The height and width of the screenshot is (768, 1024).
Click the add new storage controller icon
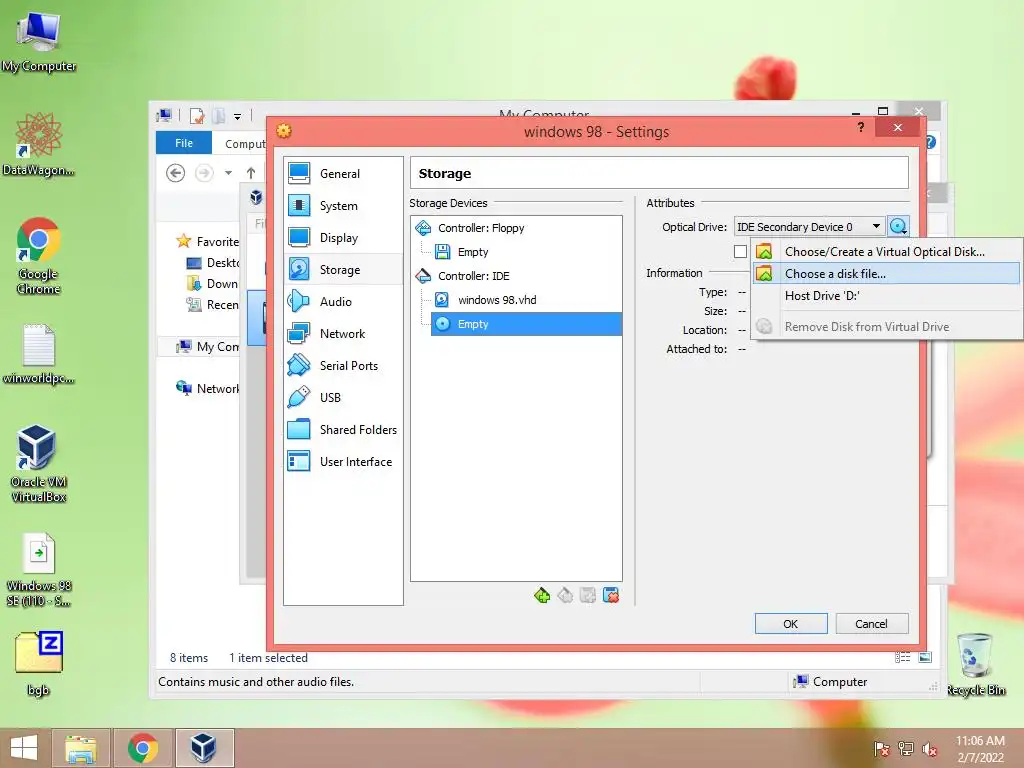coord(541,595)
